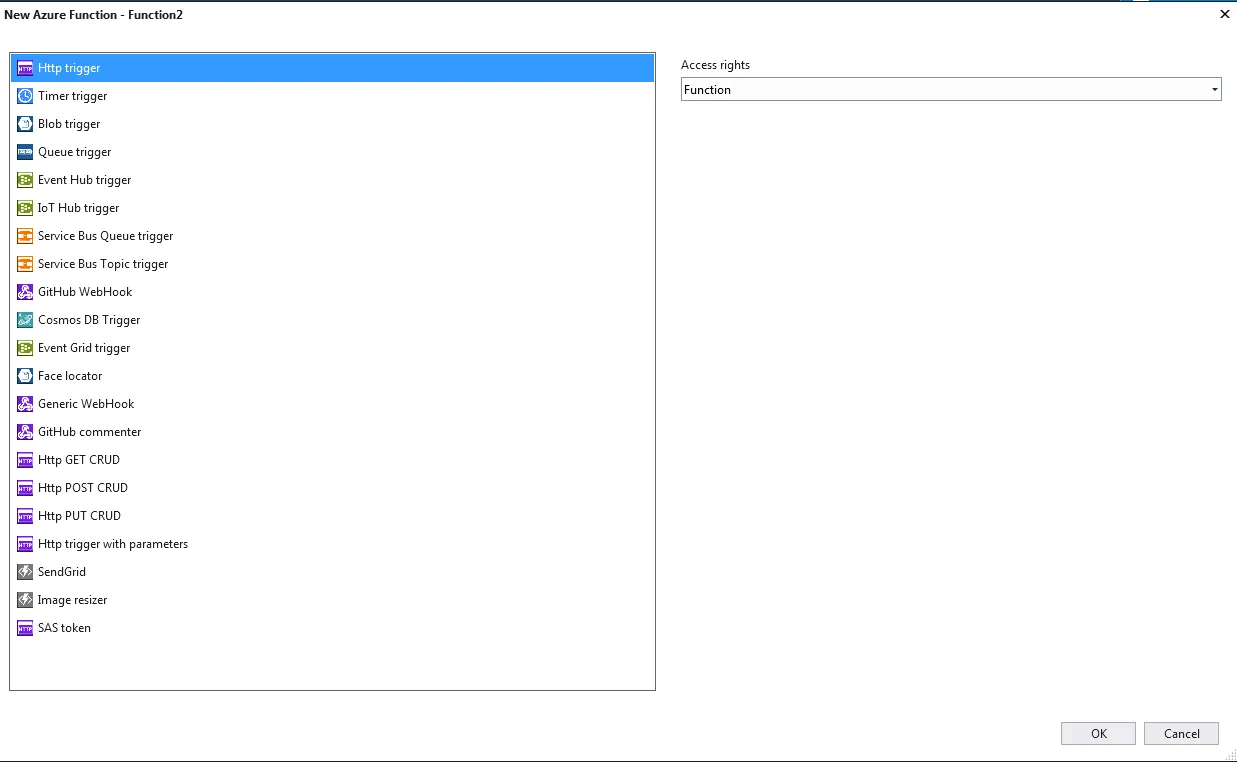Click the Service Bus Queue trigger icon
Image resolution: width=1237 pixels, height=762 pixels.
point(25,236)
